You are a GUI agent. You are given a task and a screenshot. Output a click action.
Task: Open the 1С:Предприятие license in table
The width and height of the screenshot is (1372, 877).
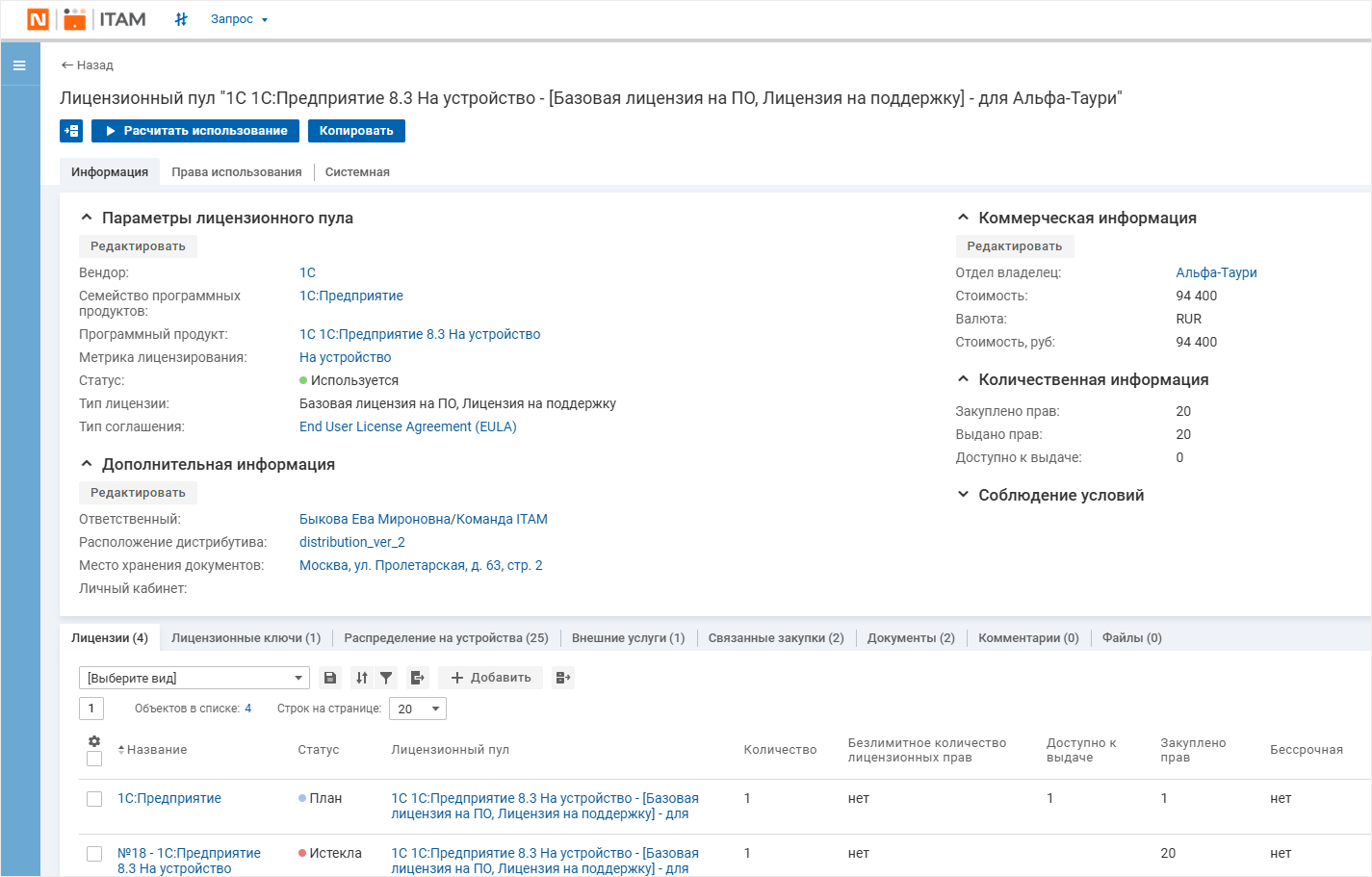coord(169,799)
